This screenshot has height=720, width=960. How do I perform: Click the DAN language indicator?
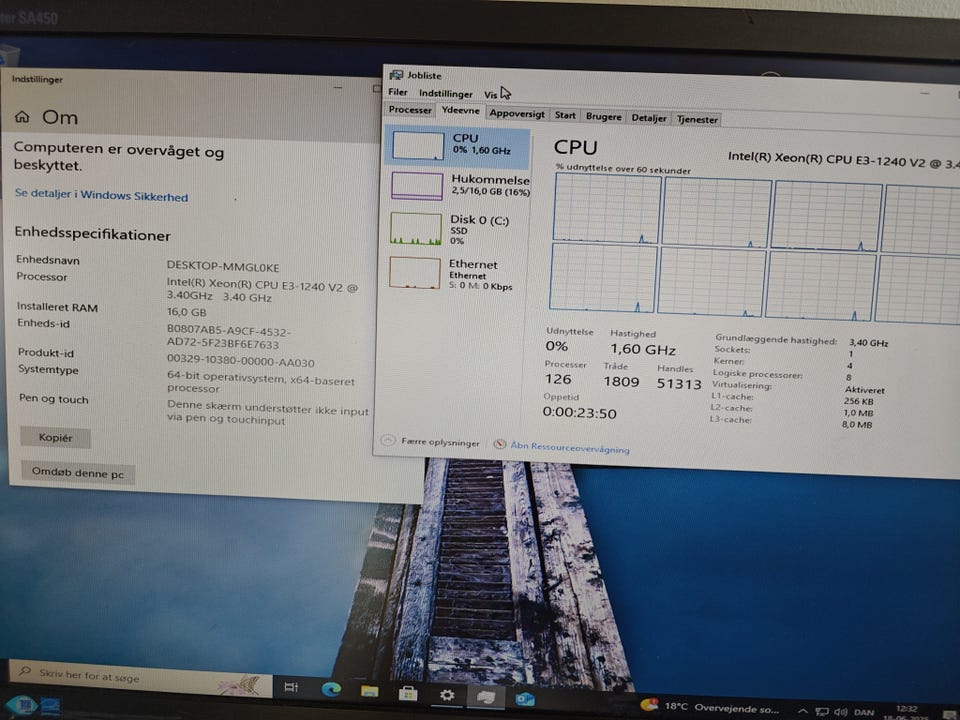click(x=863, y=713)
